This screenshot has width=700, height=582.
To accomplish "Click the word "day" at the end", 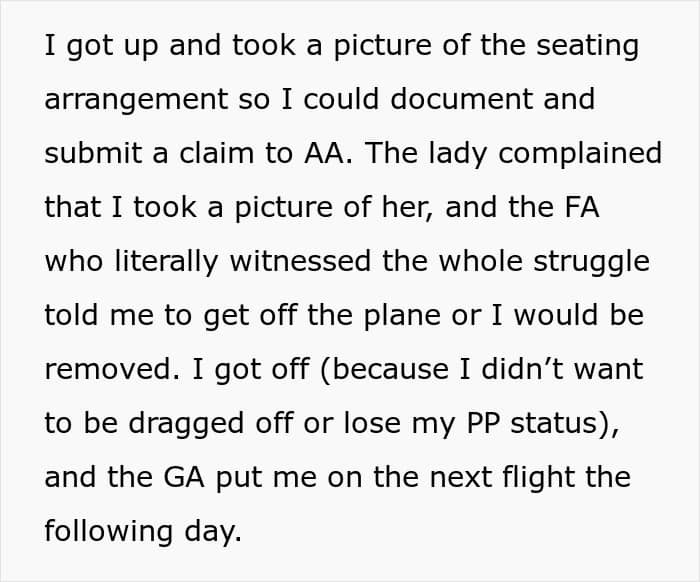I will (x=215, y=531).
